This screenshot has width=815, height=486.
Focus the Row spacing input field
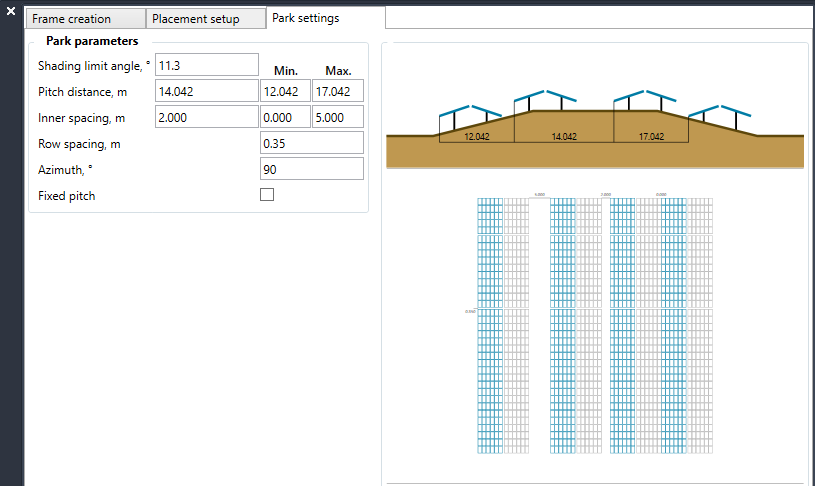(x=311, y=143)
